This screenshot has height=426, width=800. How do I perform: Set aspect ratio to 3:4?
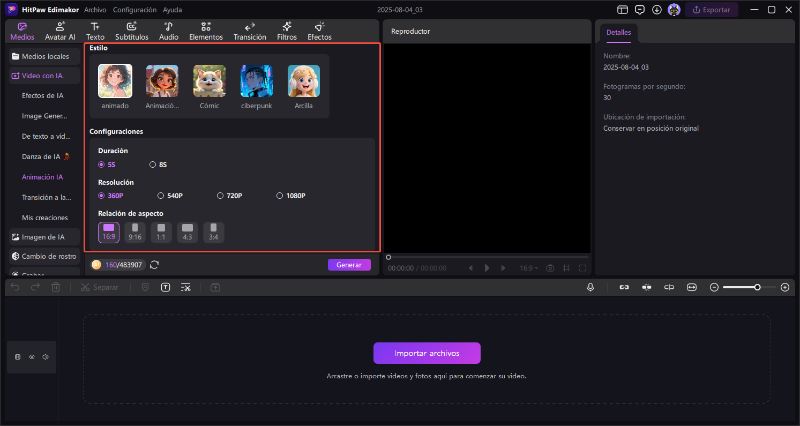pyautogui.click(x=213, y=232)
